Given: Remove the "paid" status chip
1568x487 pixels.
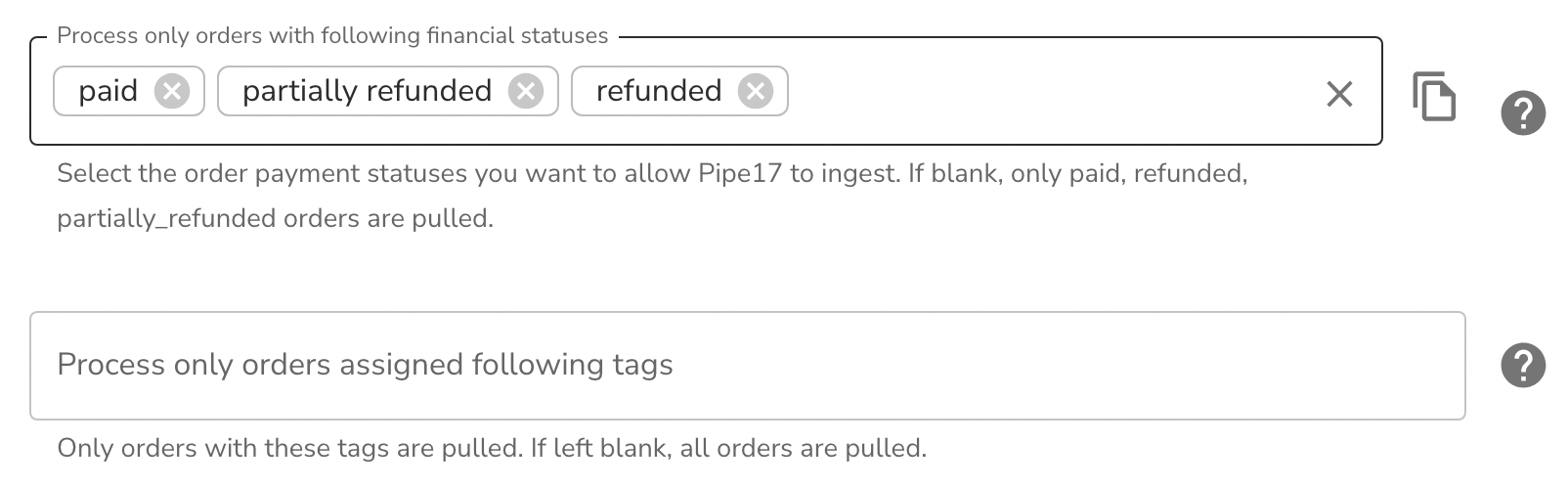Looking at the screenshot, I should (172, 91).
